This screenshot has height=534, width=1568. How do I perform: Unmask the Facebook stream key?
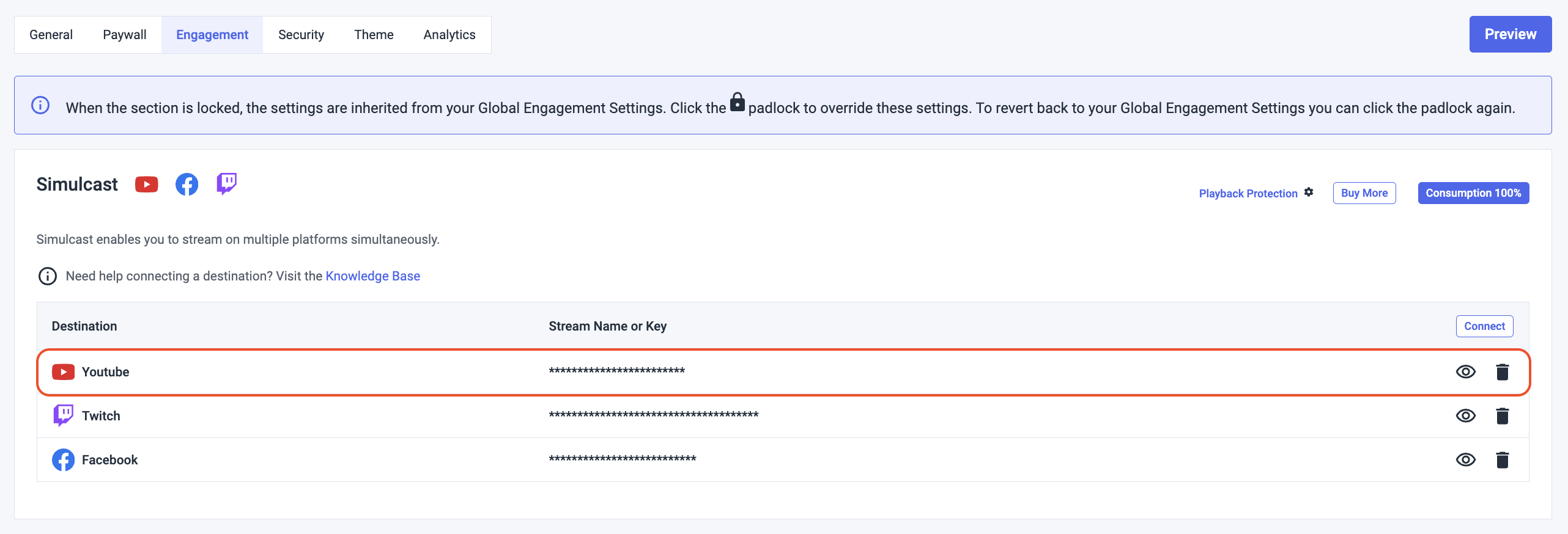tap(1465, 460)
